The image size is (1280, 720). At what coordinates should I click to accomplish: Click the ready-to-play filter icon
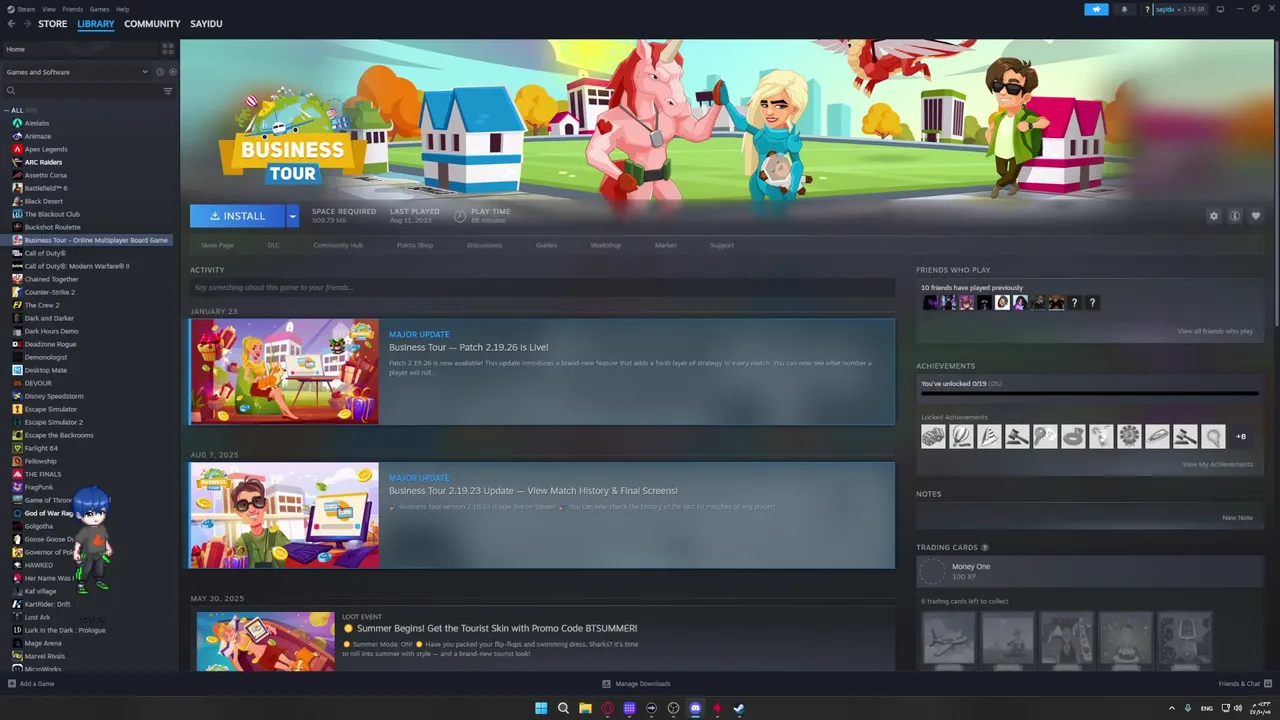click(172, 72)
